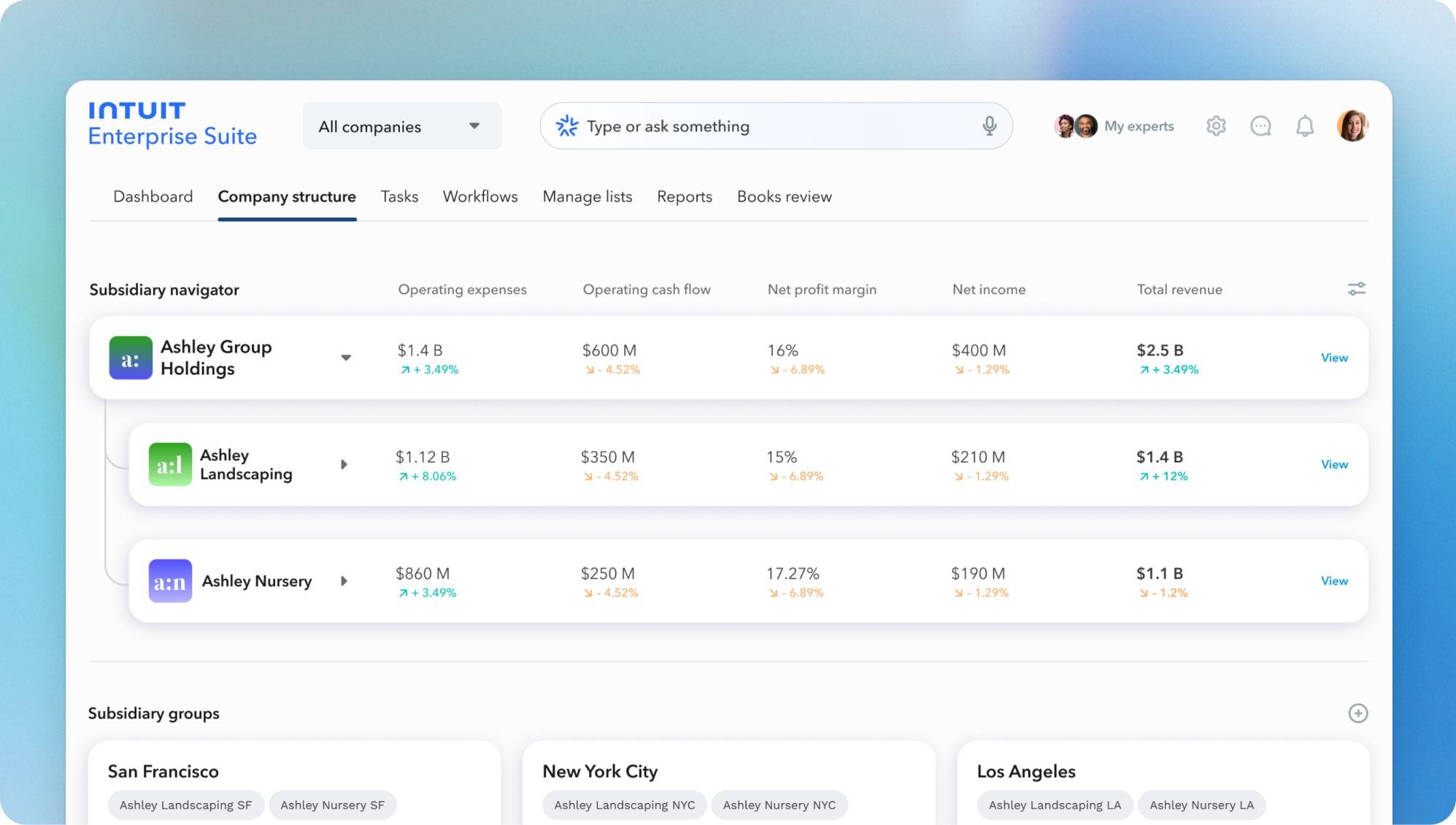Click the Ashley Nursery purple logo
The image size is (1456, 825).
click(x=169, y=580)
